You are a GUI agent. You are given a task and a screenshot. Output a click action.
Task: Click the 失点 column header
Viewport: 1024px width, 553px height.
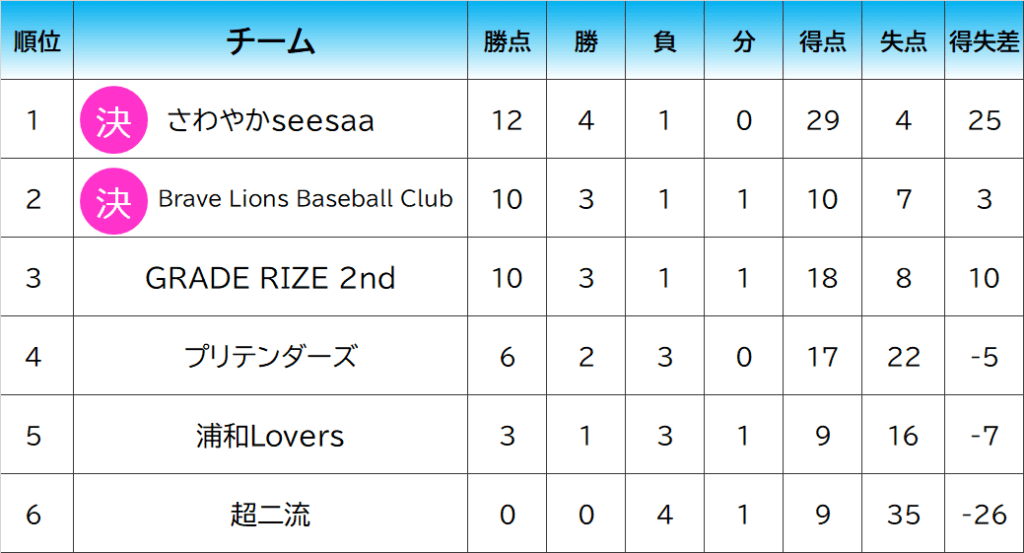click(903, 42)
